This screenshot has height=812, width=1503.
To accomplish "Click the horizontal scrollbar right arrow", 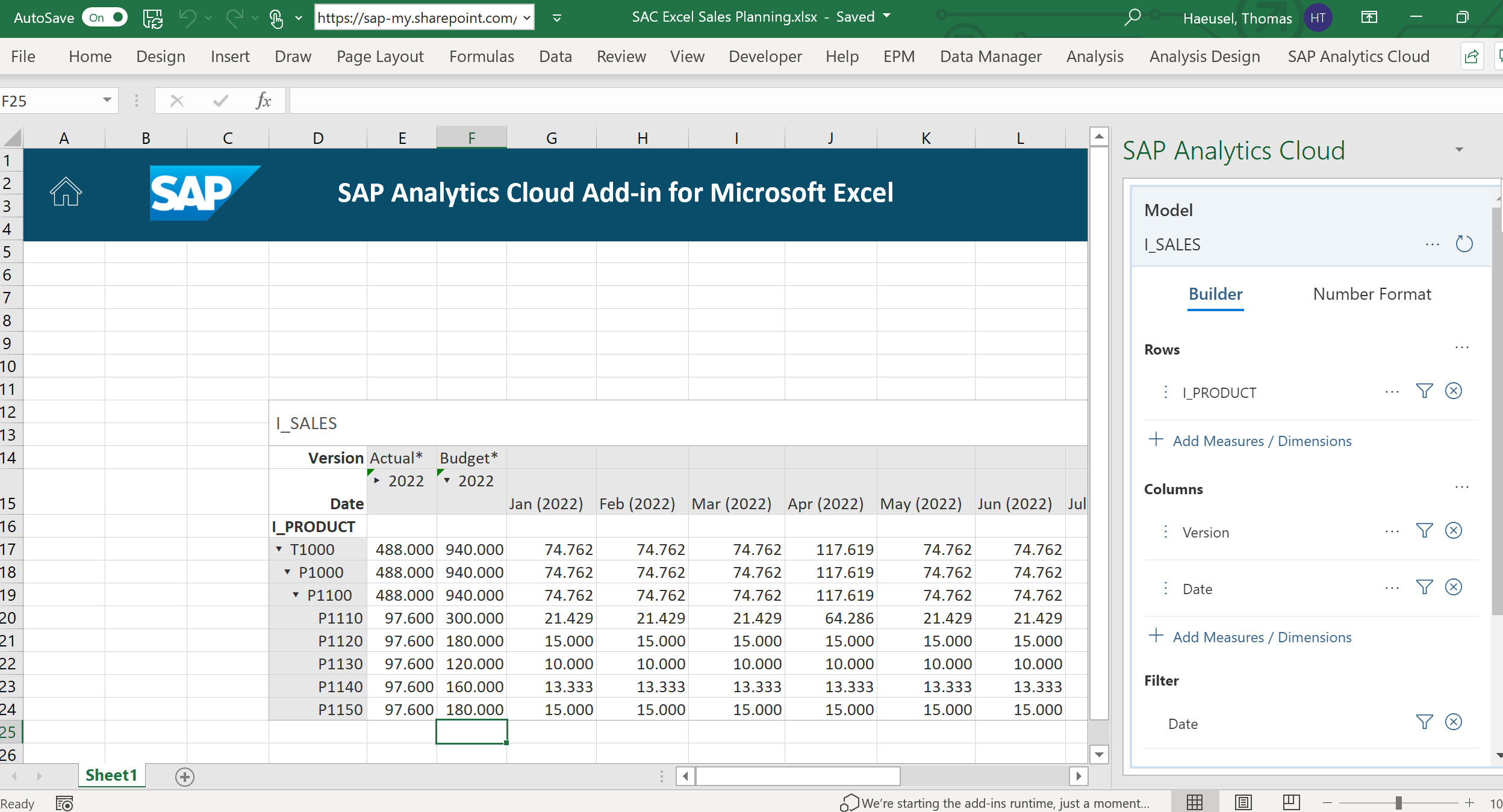I will [1078, 776].
